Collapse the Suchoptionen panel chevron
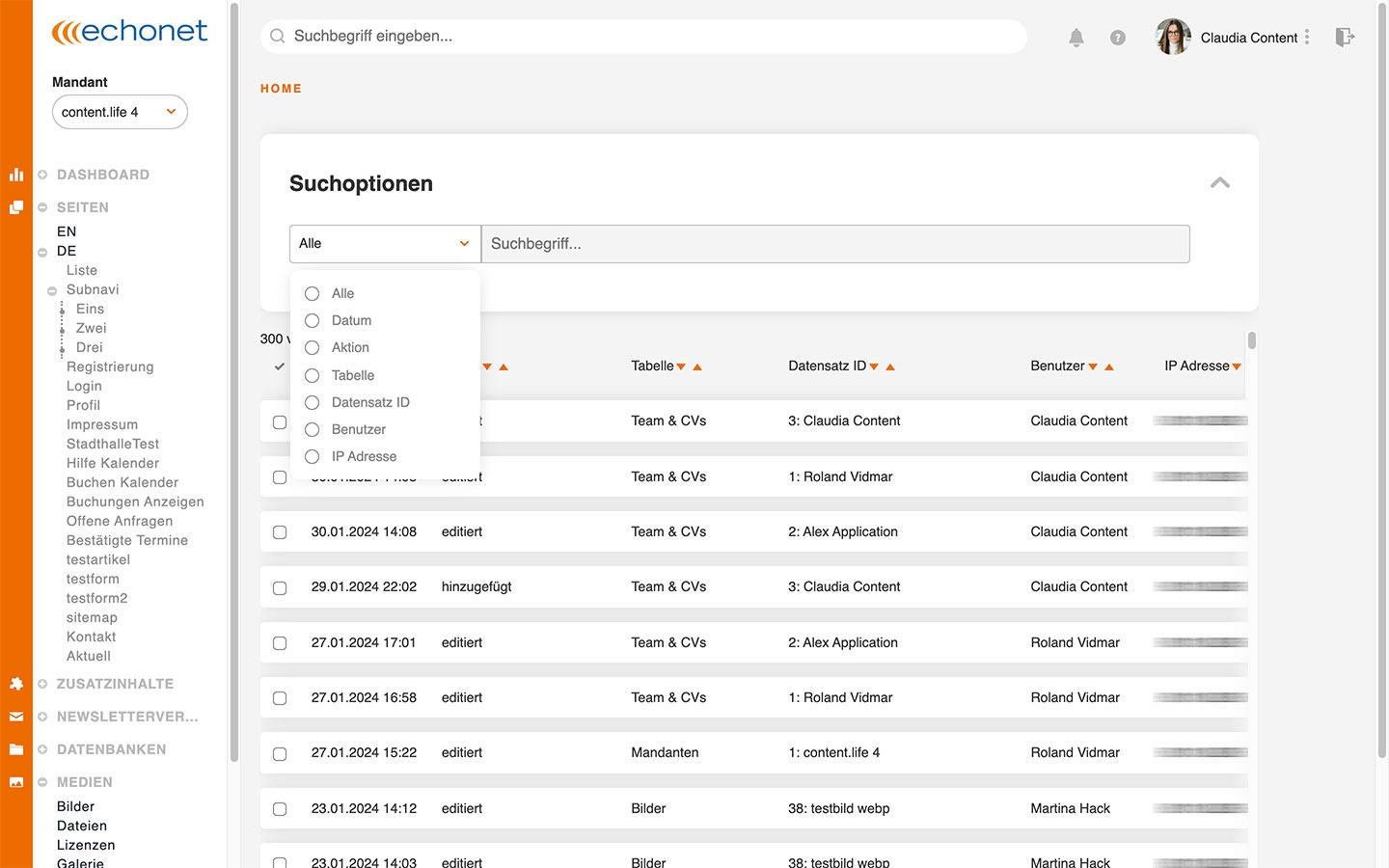 click(x=1220, y=183)
